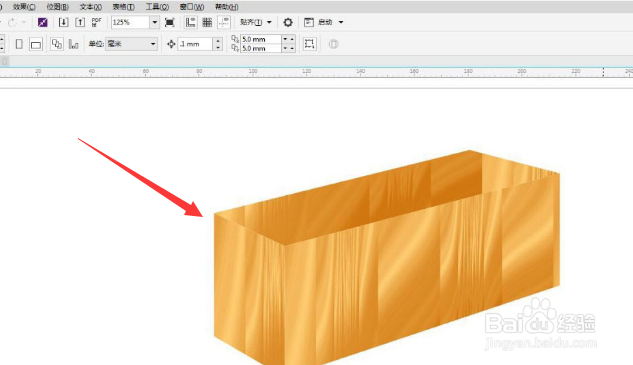The width and height of the screenshot is (633, 365).
Task: Toggle the show rulers icon
Action: 191,22
